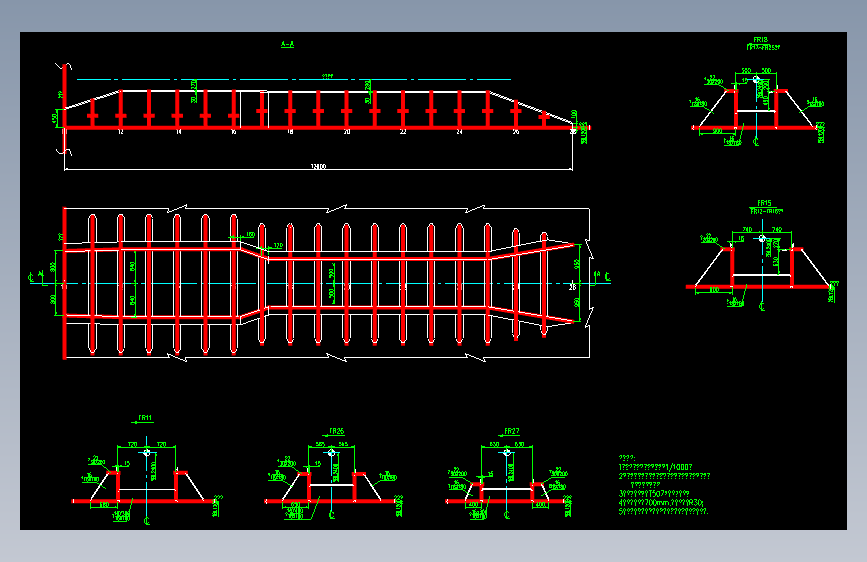Click frame number 24 under elevation view

pyautogui.click(x=459, y=132)
